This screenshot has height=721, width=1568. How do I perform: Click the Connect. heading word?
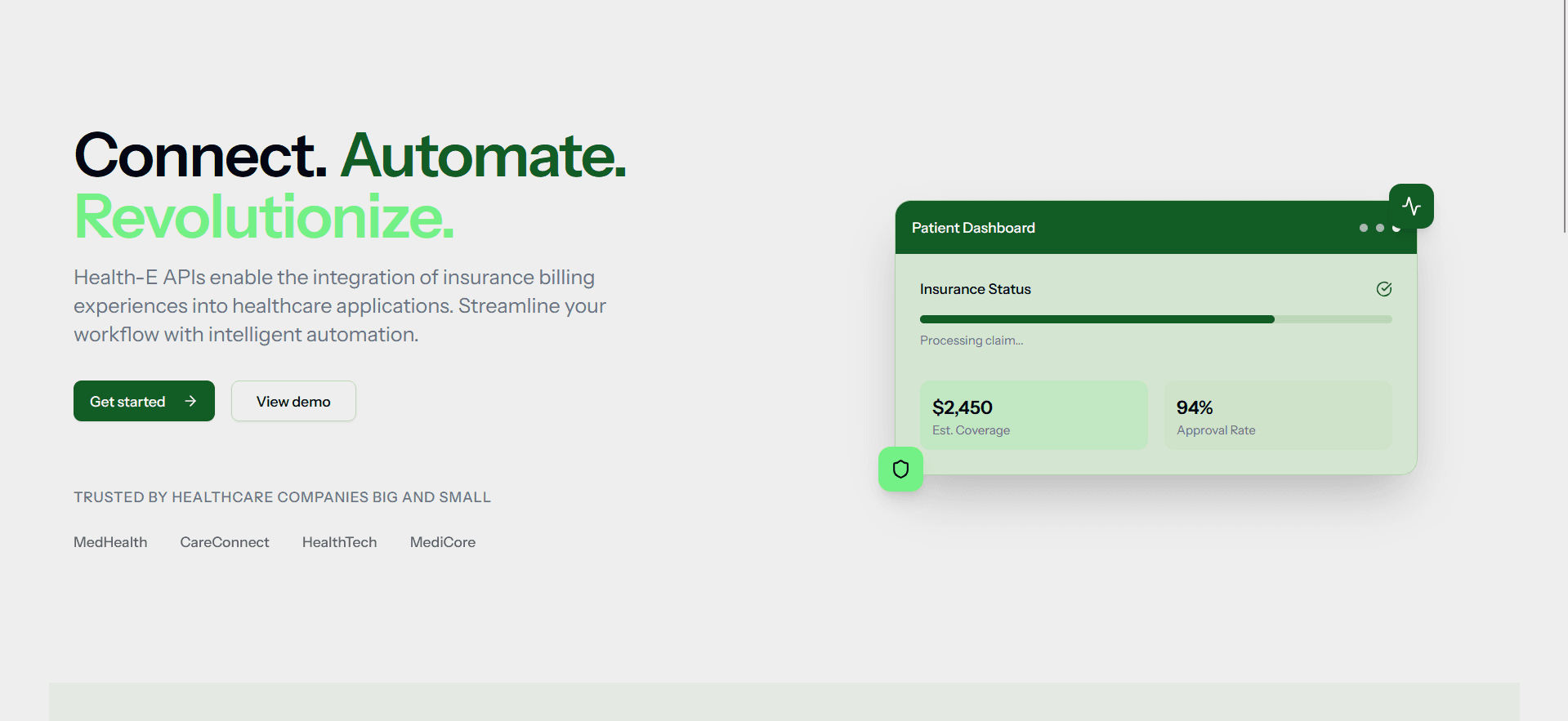click(200, 155)
